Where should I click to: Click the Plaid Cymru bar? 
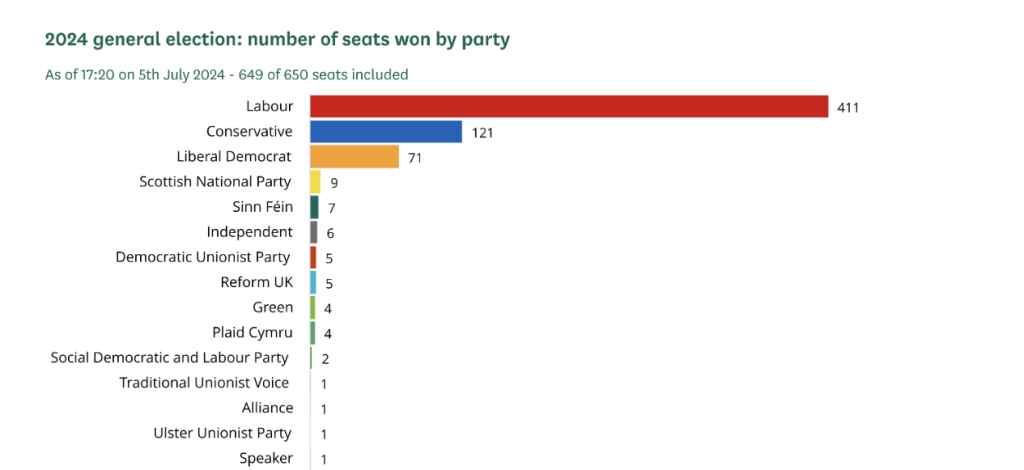[x=313, y=332]
